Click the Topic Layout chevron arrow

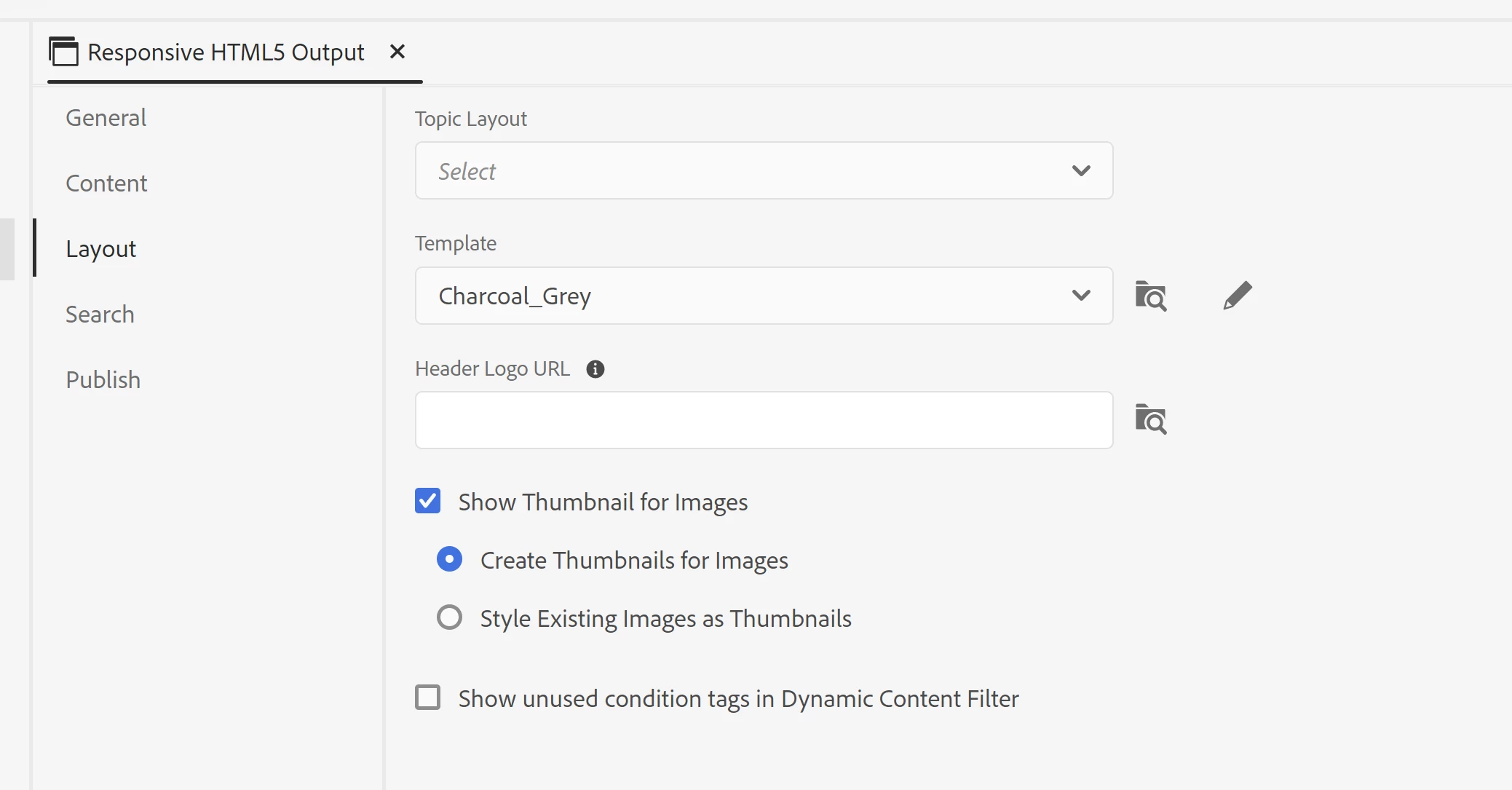pyautogui.click(x=1081, y=170)
